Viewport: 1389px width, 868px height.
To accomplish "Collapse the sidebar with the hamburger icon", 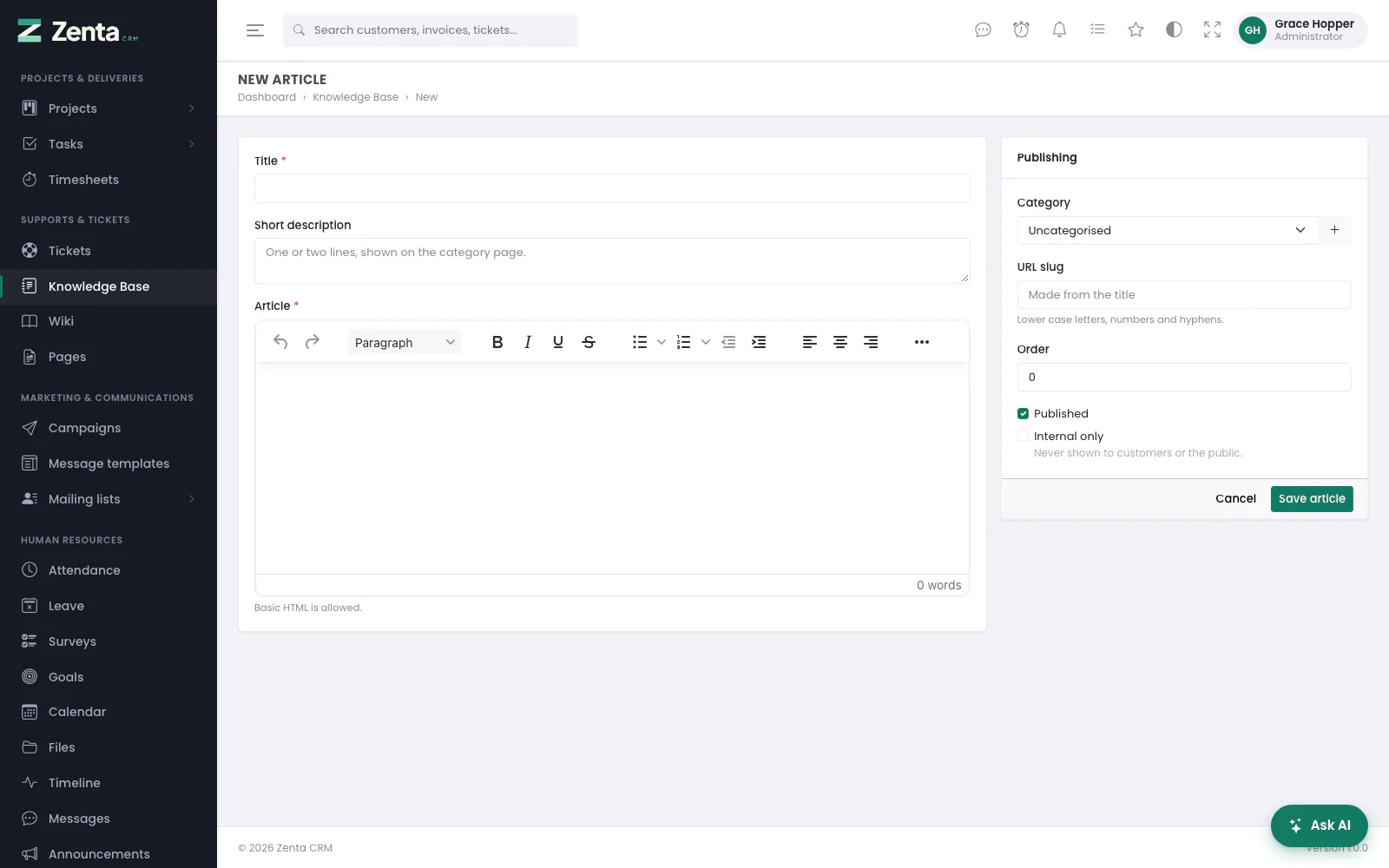I will click(x=255, y=30).
